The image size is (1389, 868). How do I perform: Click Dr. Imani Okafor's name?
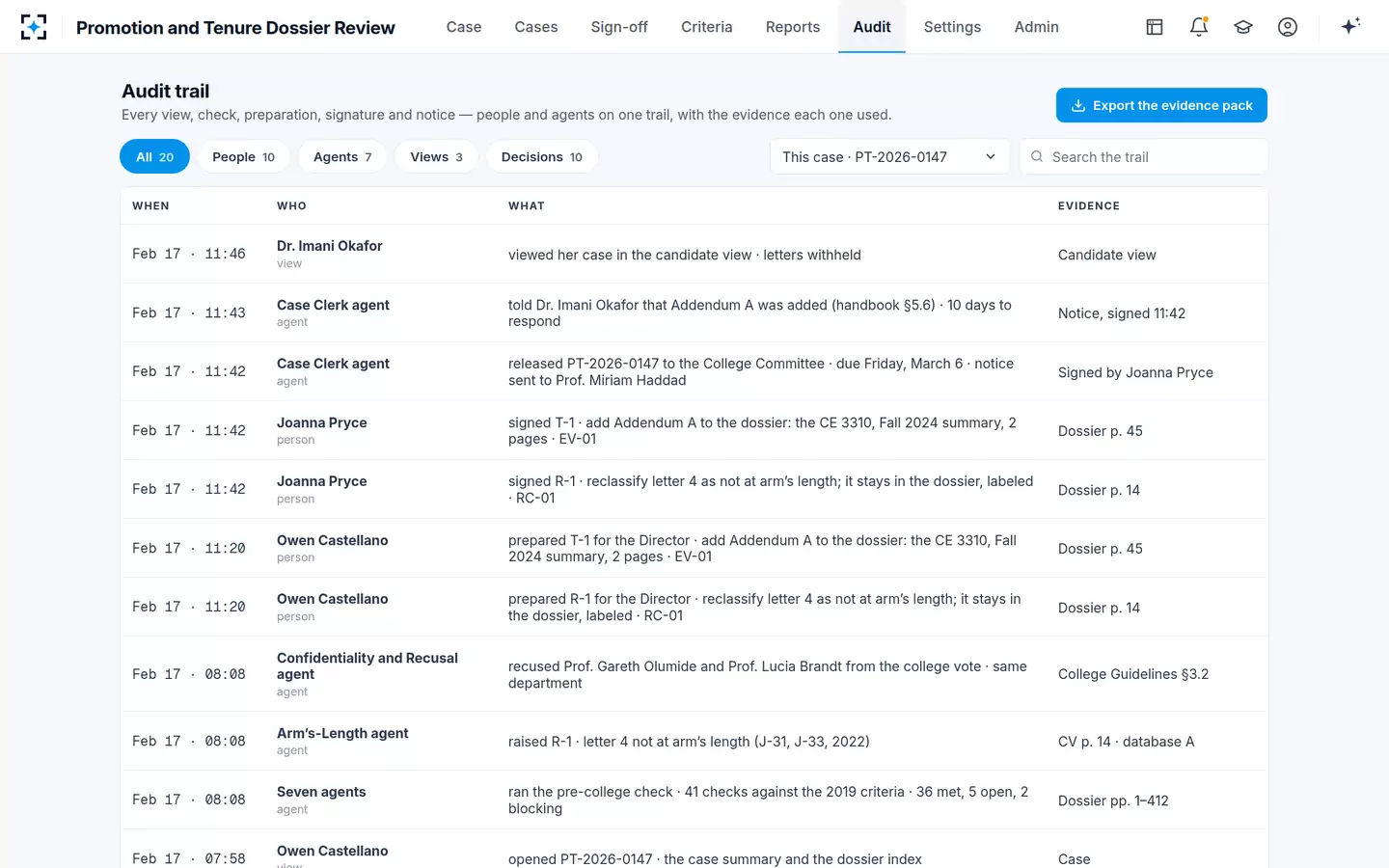pos(330,246)
